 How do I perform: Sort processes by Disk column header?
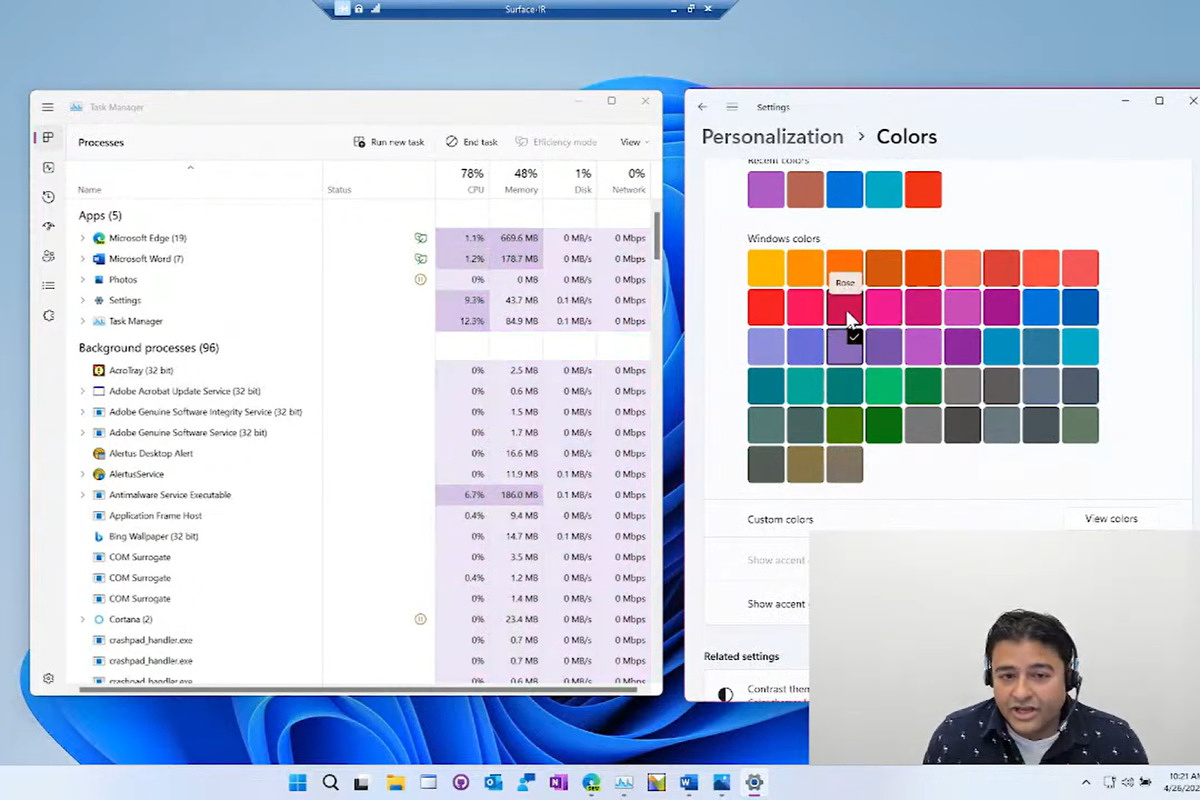pyautogui.click(x=570, y=180)
